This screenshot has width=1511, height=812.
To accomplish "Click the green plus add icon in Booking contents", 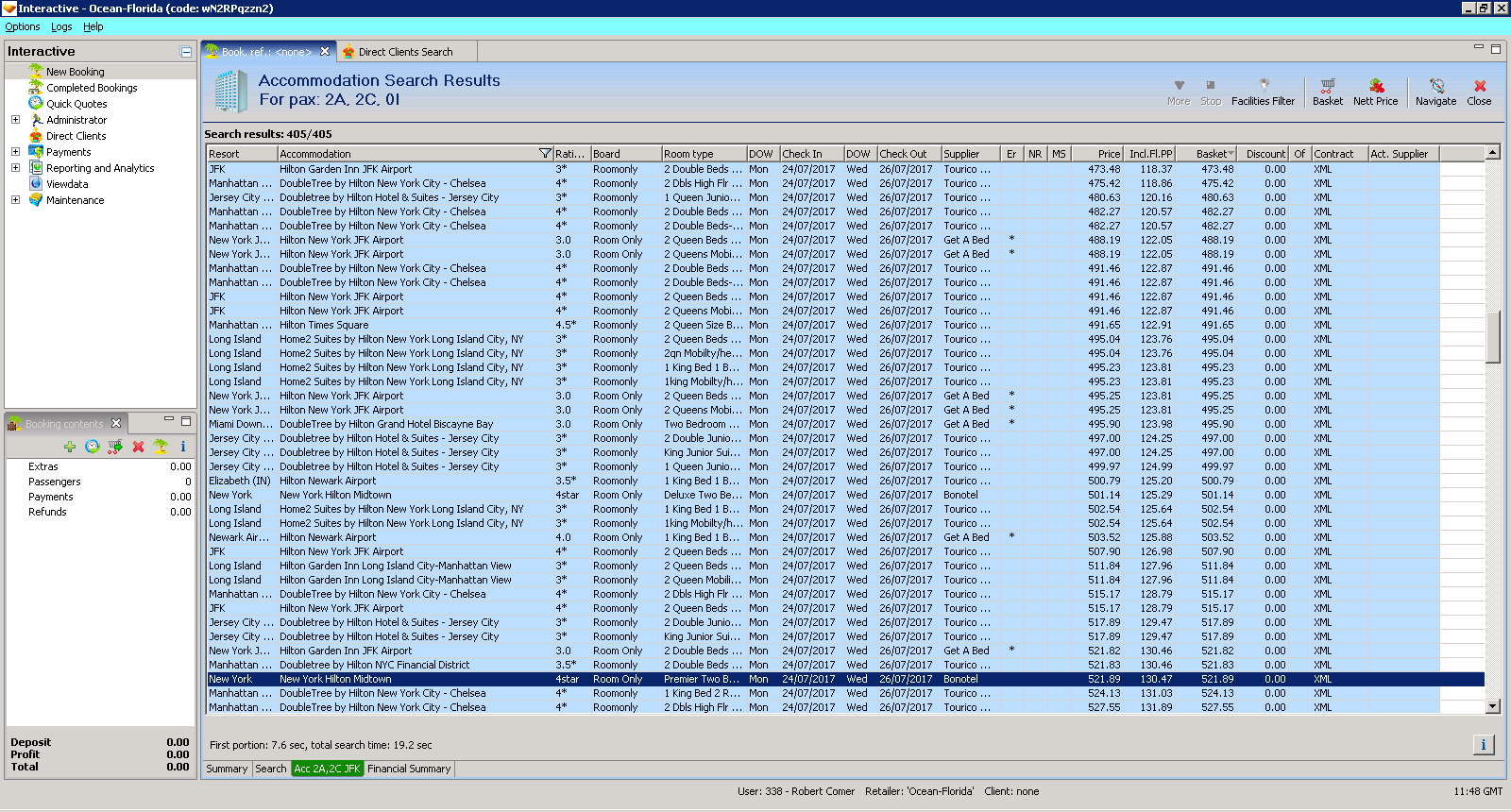I will 70,447.
